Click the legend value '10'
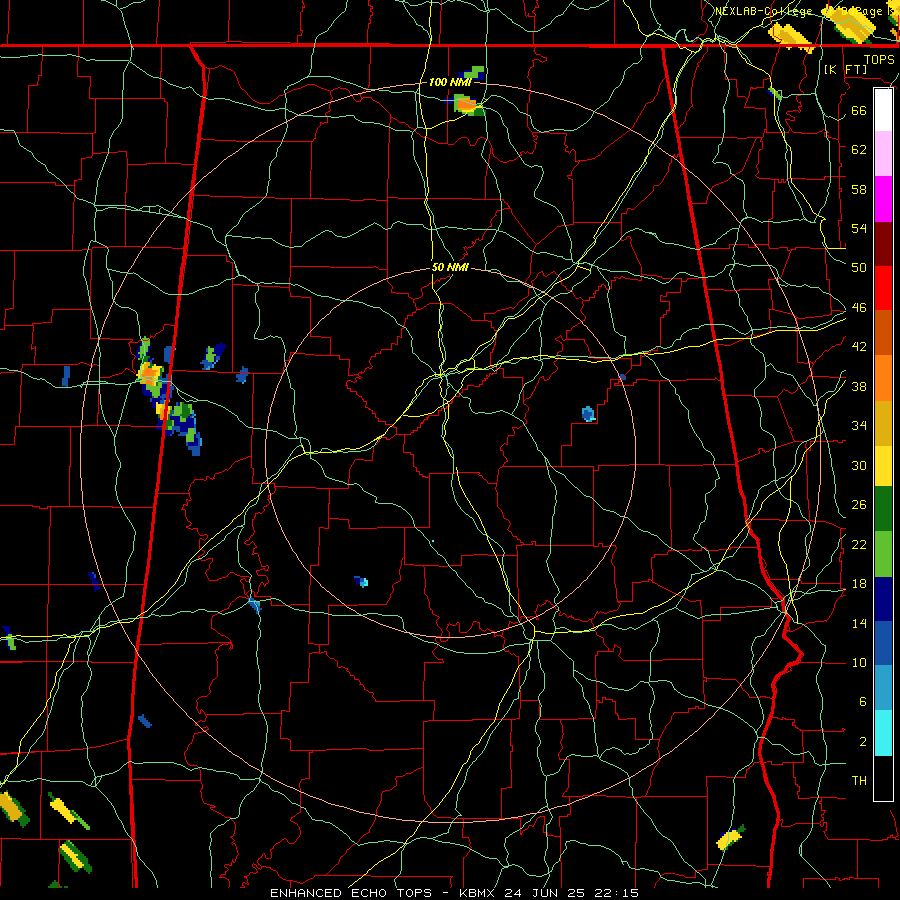This screenshot has height=900, width=900. click(x=859, y=662)
